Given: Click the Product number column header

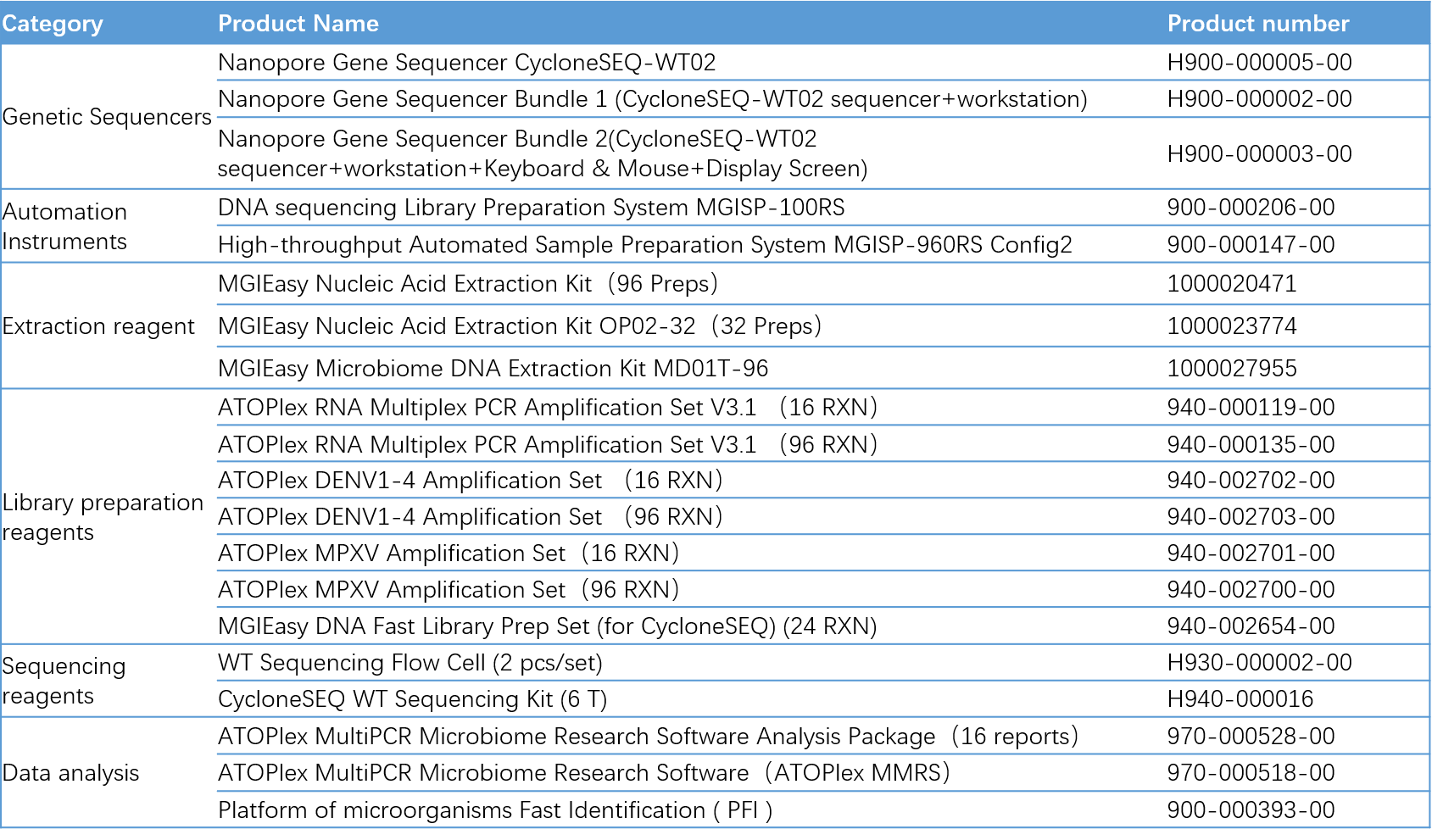Looking at the screenshot, I should click(x=1258, y=24).
